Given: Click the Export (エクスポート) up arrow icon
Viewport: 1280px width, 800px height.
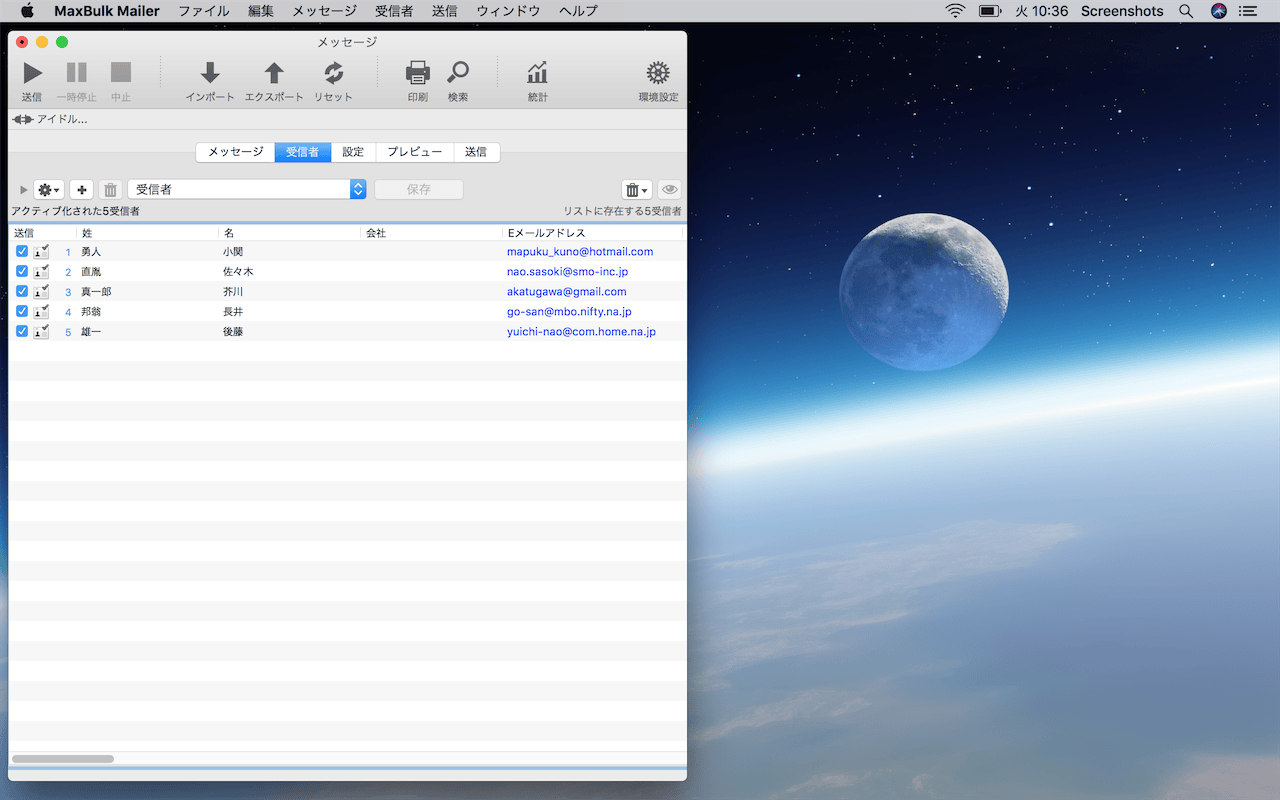Looking at the screenshot, I should point(273,73).
